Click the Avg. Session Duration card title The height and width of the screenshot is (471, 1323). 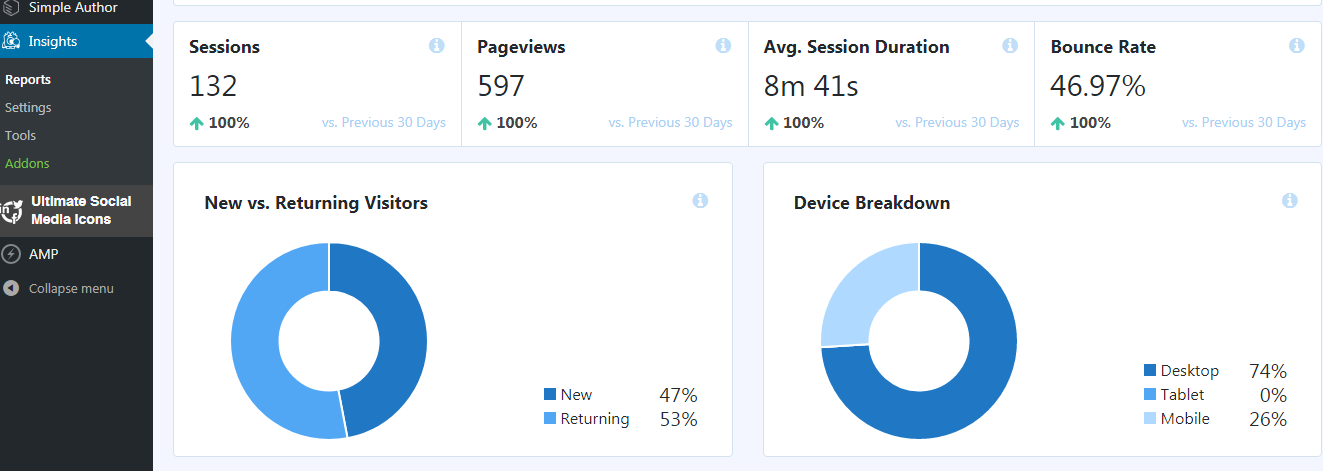[x=857, y=47]
